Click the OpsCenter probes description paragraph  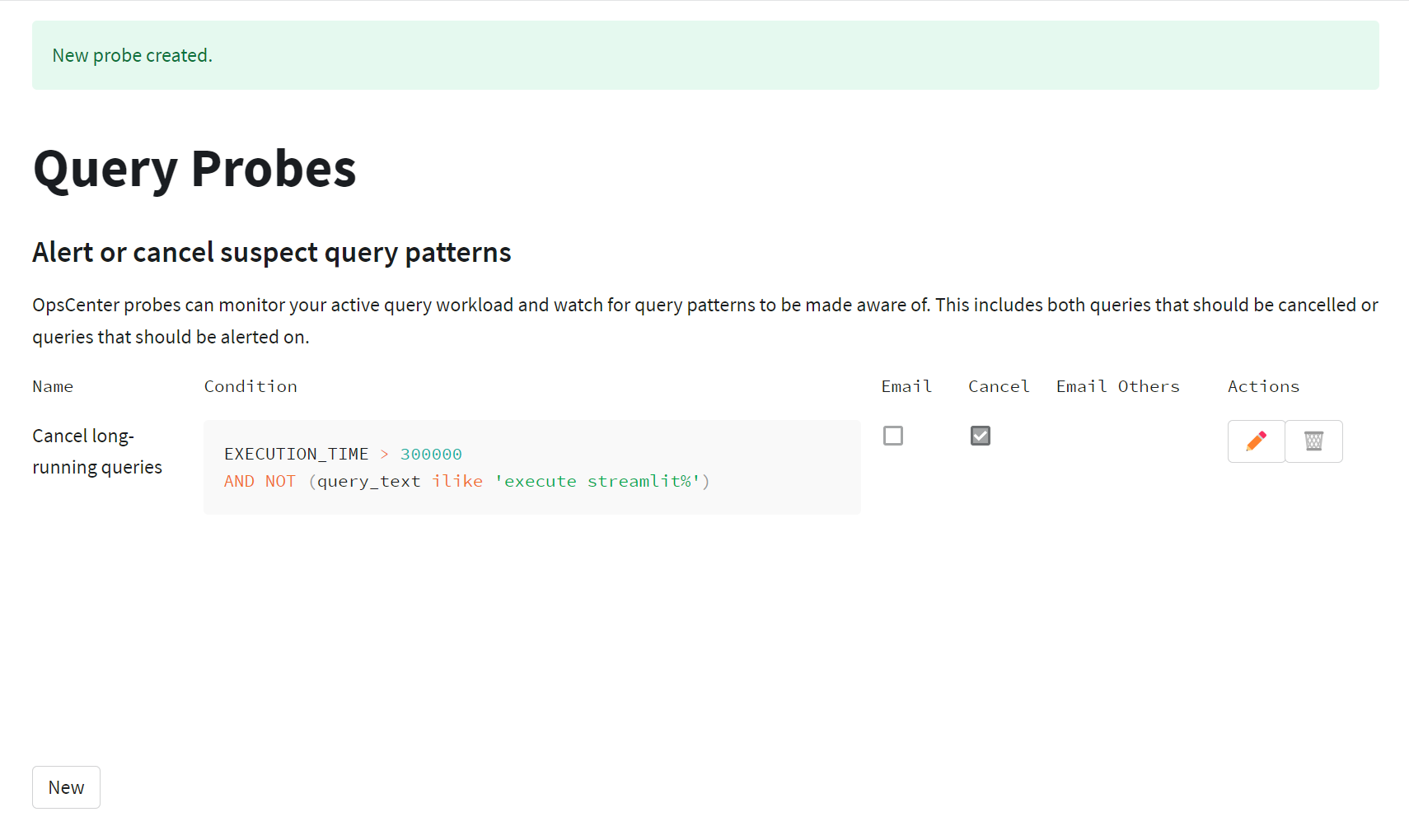[705, 320]
